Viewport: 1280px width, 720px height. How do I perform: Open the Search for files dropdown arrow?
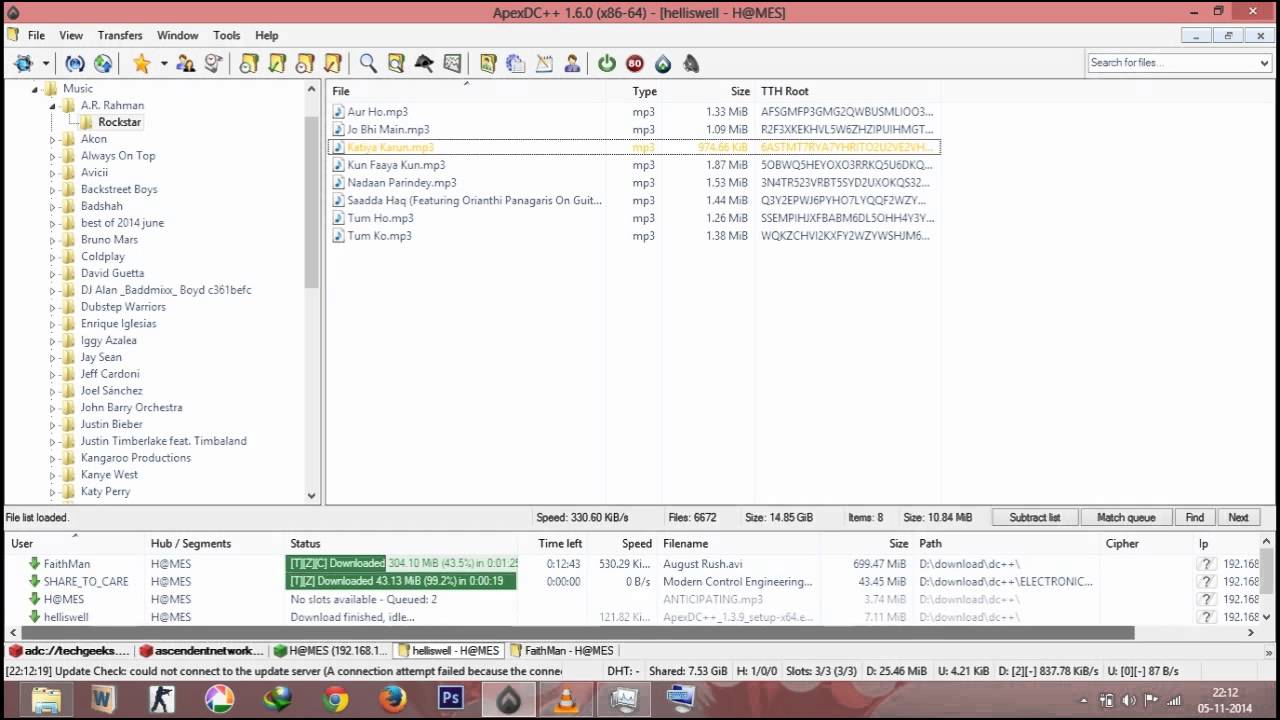pos(1264,63)
